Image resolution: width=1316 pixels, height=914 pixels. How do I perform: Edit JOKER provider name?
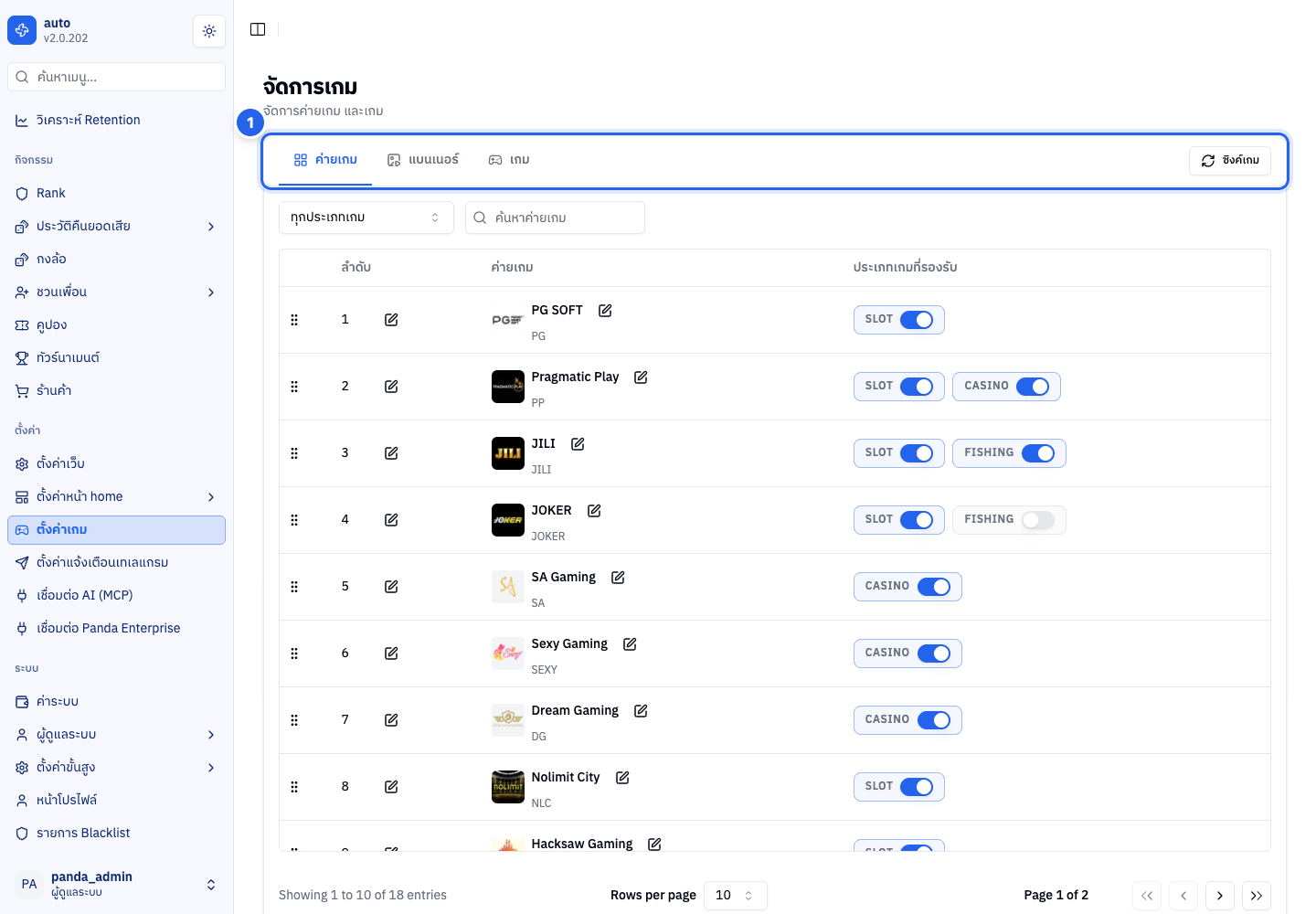tap(594, 511)
